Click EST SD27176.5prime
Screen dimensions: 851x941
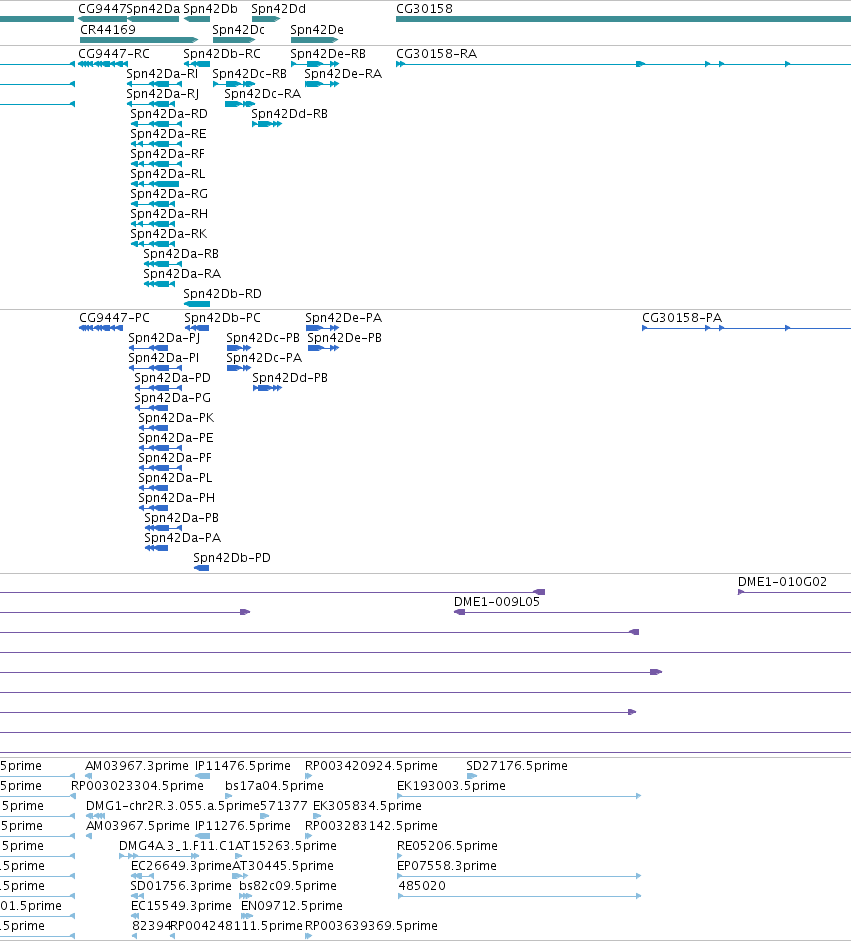pyautogui.click(x=517, y=766)
